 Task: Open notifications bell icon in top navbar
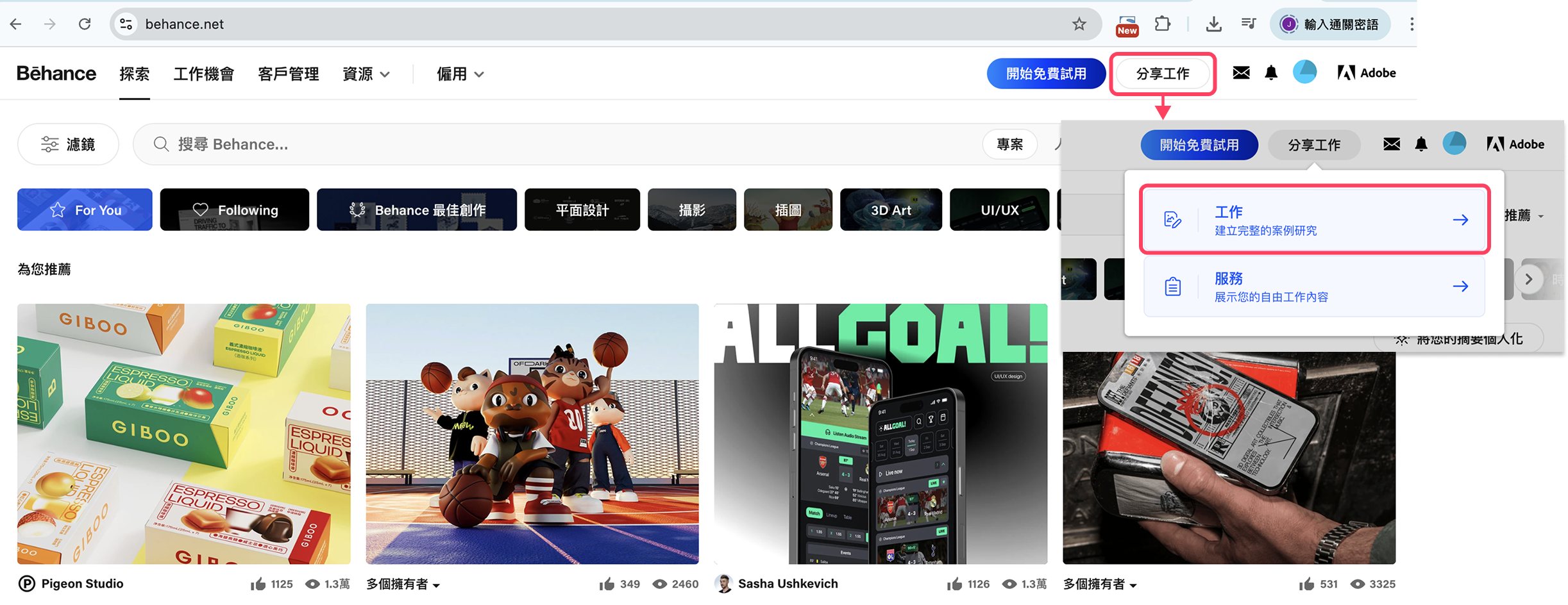(1271, 73)
